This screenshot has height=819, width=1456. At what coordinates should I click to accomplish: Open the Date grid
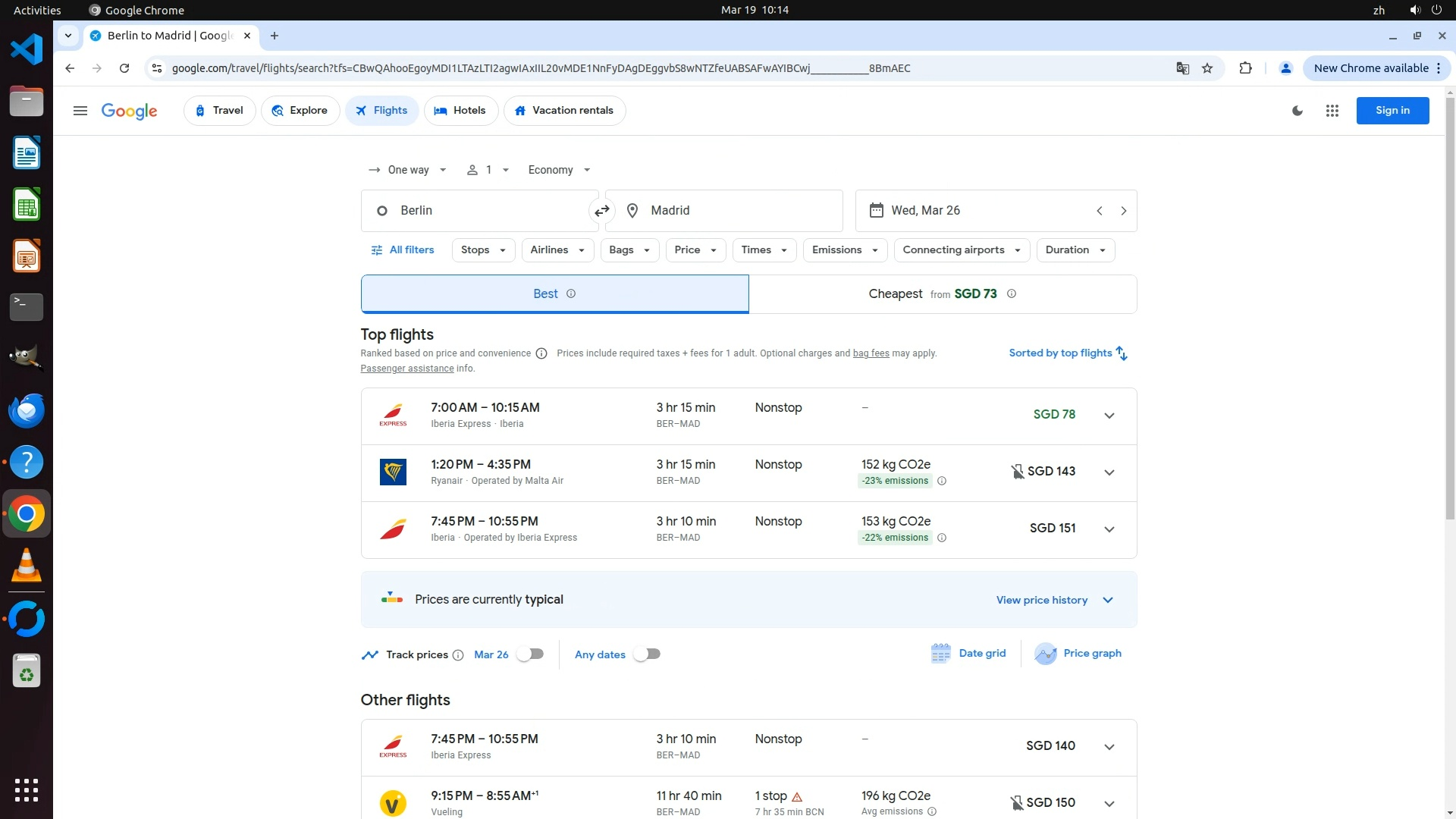[x=968, y=654]
